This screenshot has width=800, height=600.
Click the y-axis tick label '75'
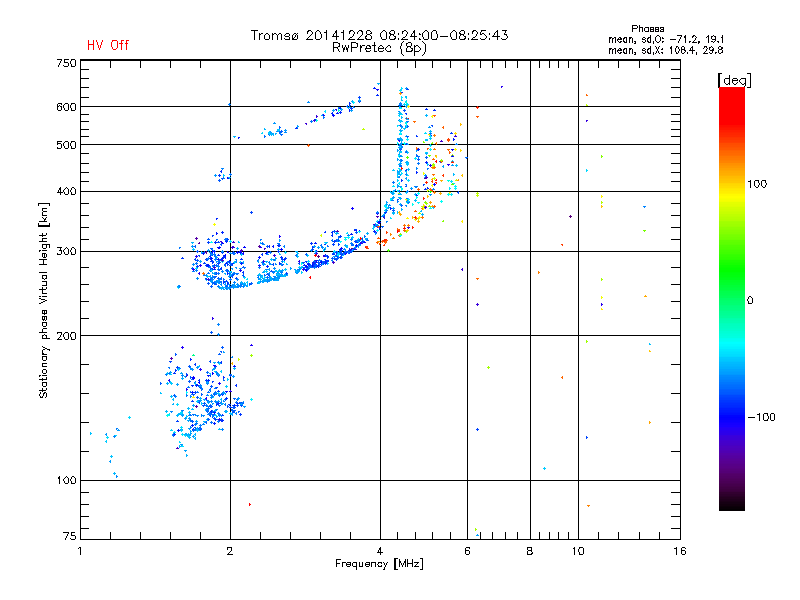point(70,536)
